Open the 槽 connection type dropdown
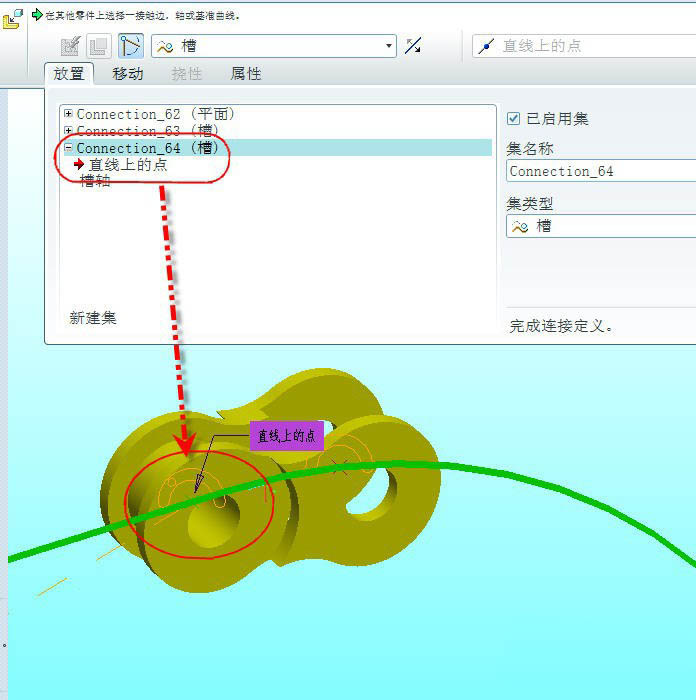 (274, 46)
